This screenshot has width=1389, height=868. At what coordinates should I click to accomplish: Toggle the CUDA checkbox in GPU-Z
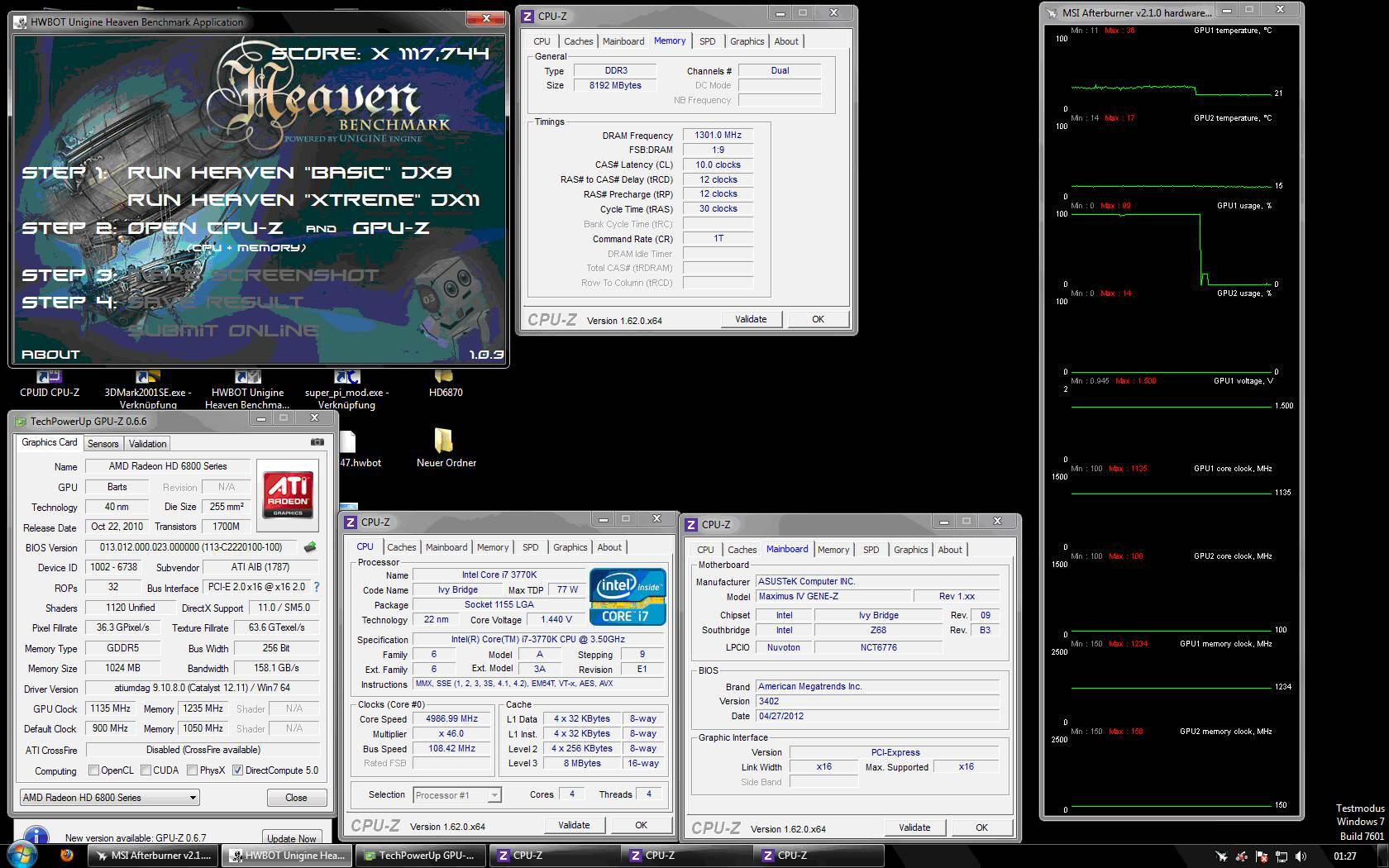(146, 770)
